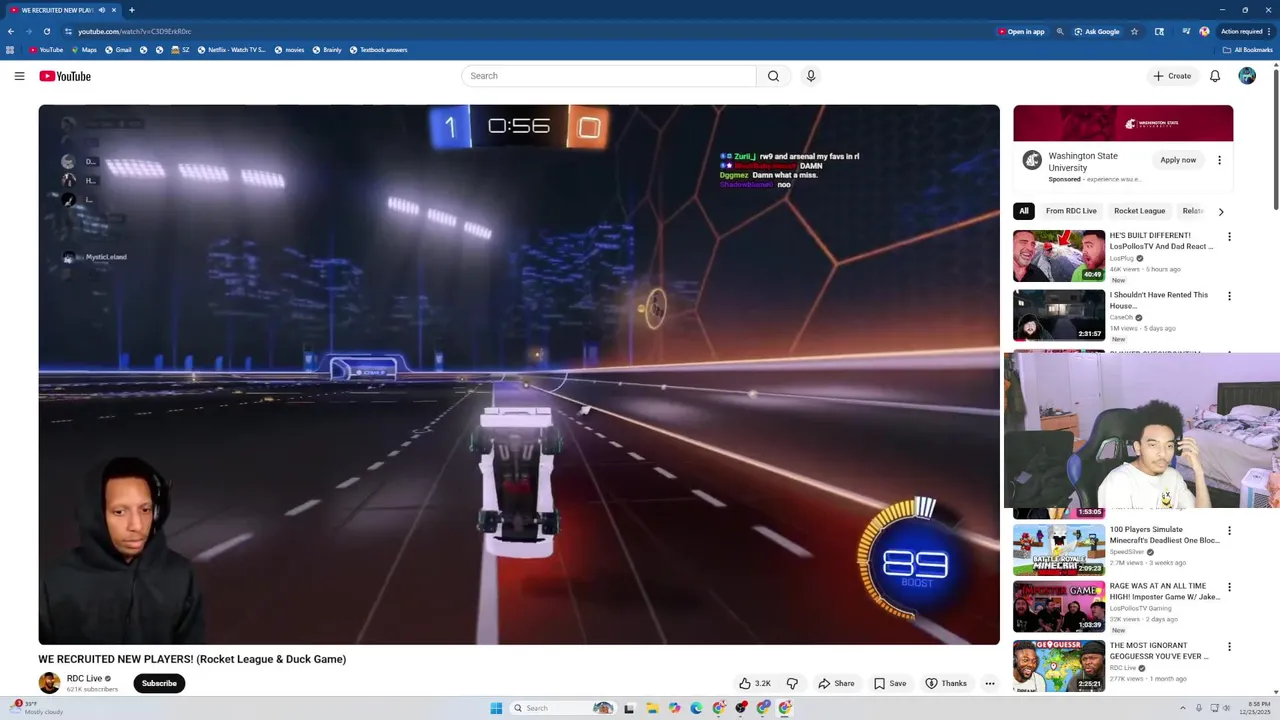Image resolution: width=1280 pixels, height=720 pixels.
Task: Open File Explorer from the taskbar
Action: [x=652, y=708]
